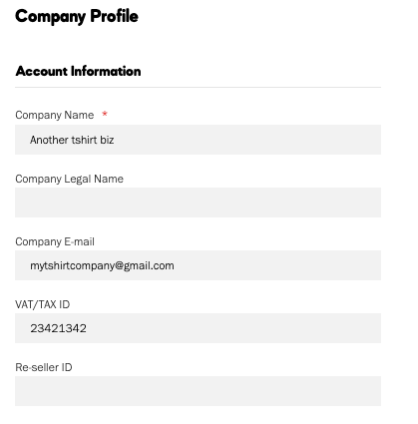Click the "Re-seller ID" label
Viewport: 418px width, 424px height.
pos(44,367)
